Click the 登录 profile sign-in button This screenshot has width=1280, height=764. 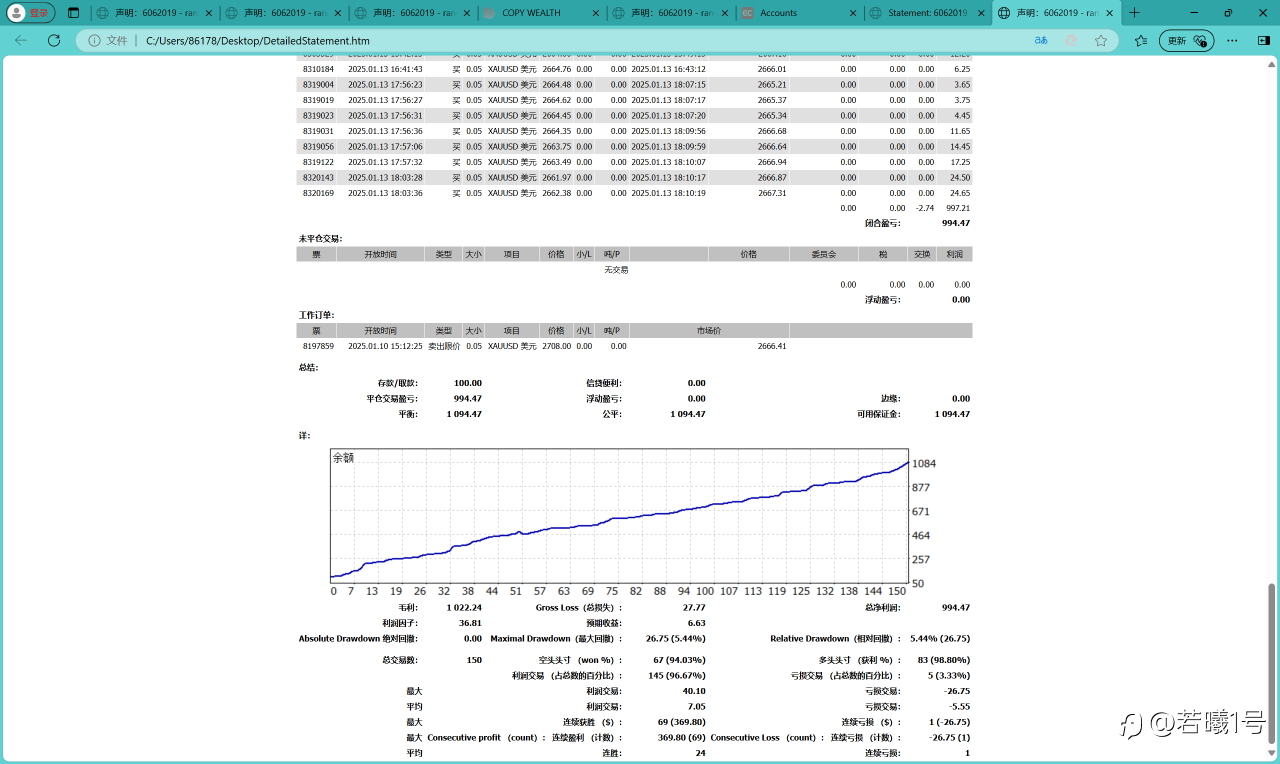click(x=29, y=13)
